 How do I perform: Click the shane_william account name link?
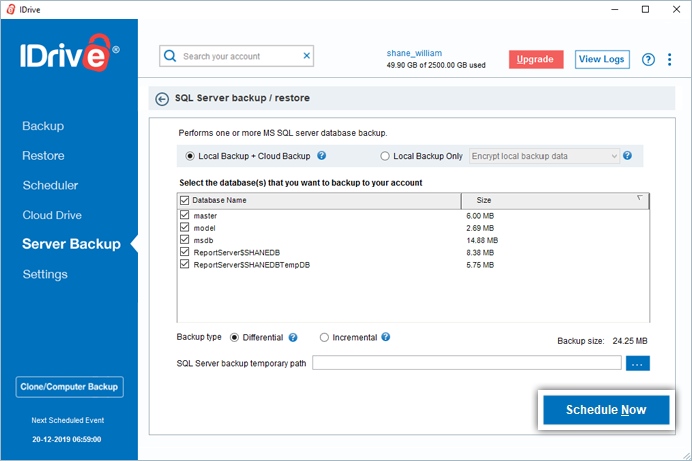[x=414, y=53]
